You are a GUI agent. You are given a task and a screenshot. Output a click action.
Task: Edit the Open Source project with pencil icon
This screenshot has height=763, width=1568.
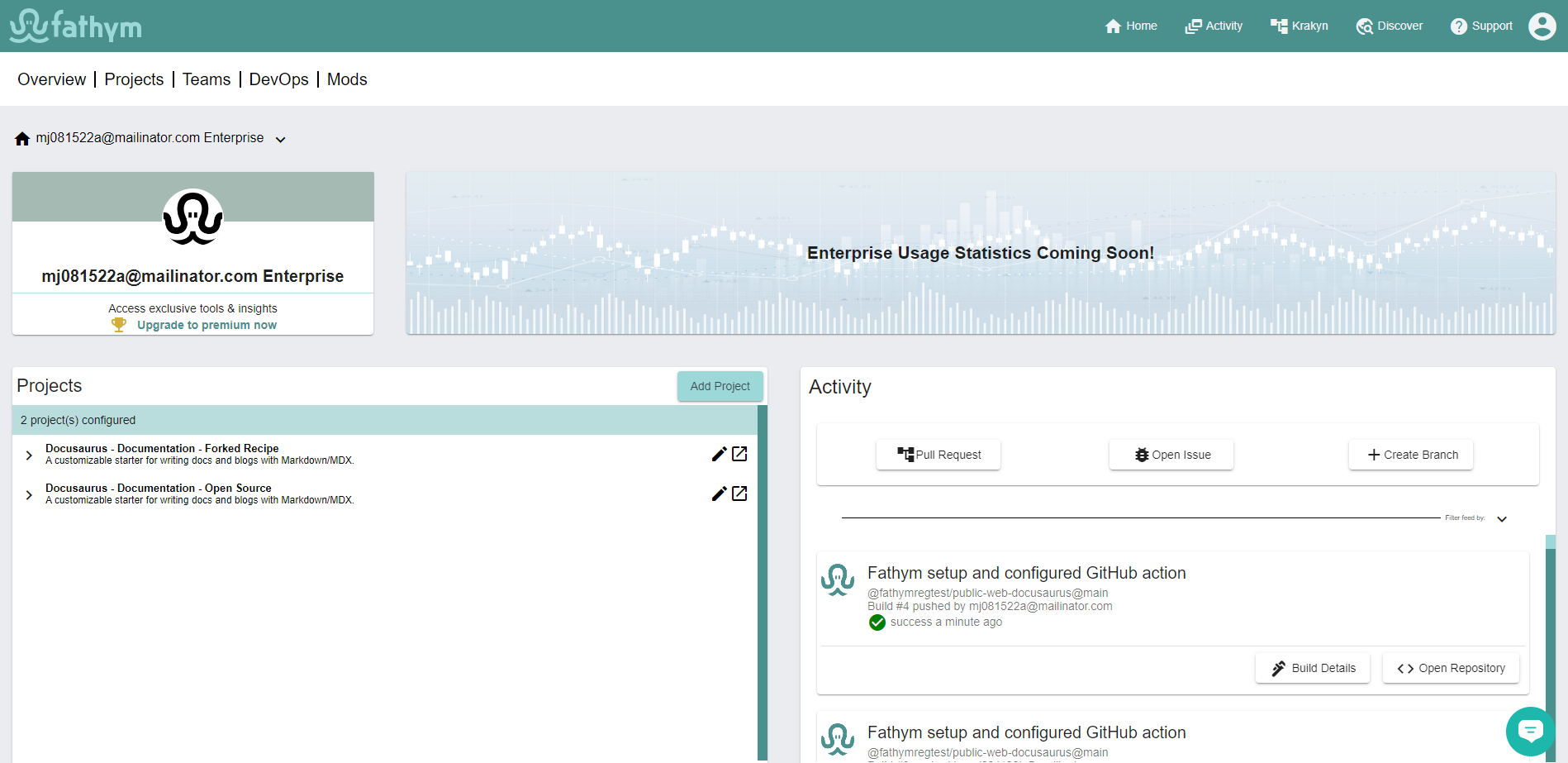719,494
